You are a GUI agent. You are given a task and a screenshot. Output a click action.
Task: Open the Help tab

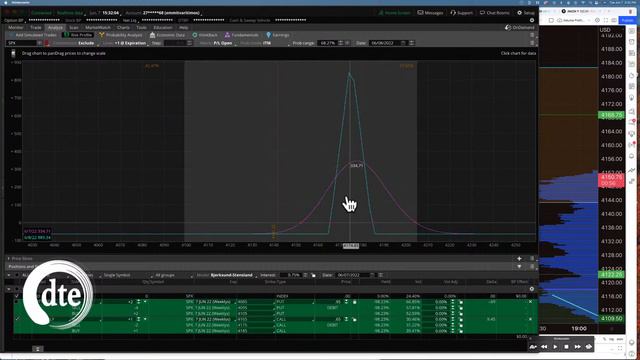184,27
